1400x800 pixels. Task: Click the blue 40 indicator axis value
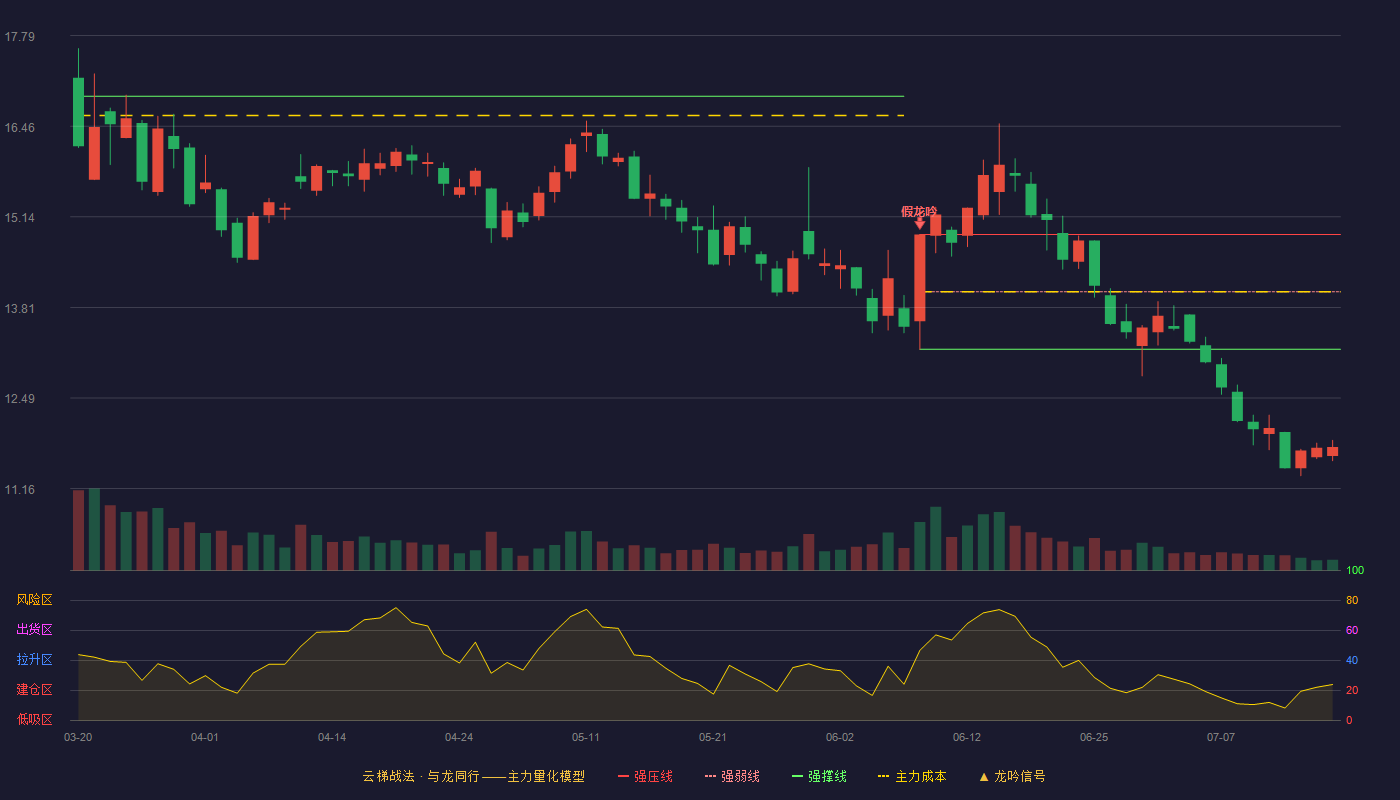point(1352,660)
